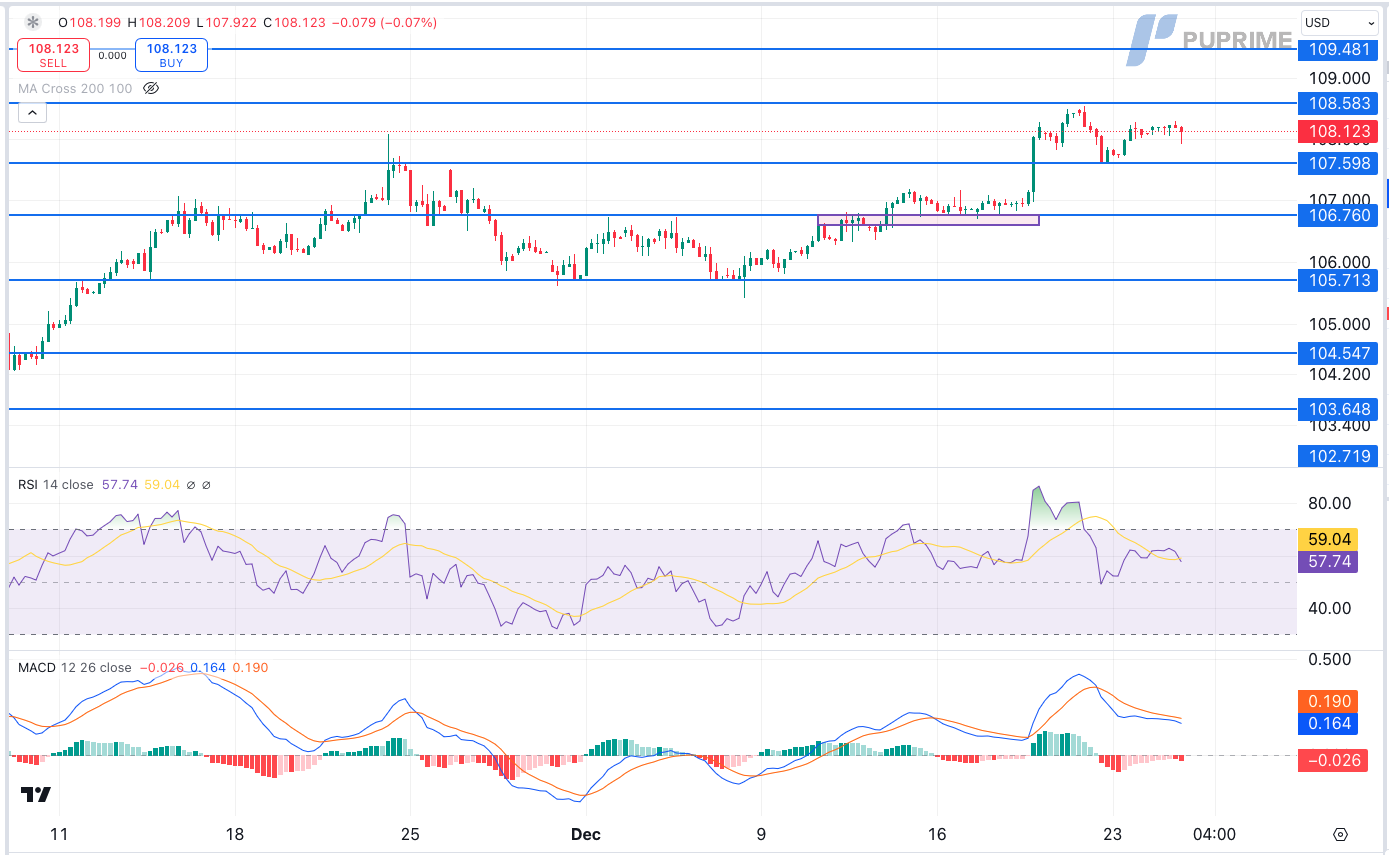
Task: Click the yellow 59.04 label on RSI axis
Action: (1327, 538)
